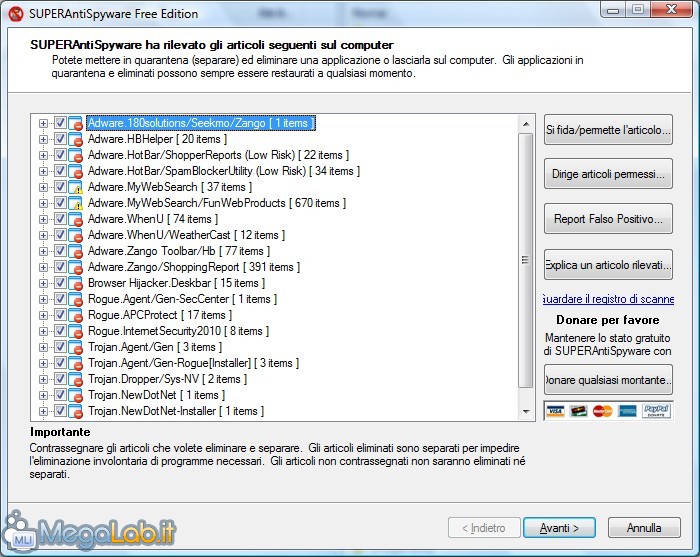This screenshot has height=557, width=700.
Task: Expand the Adware.HotBar/ShopperReports tree node
Action: [43, 156]
